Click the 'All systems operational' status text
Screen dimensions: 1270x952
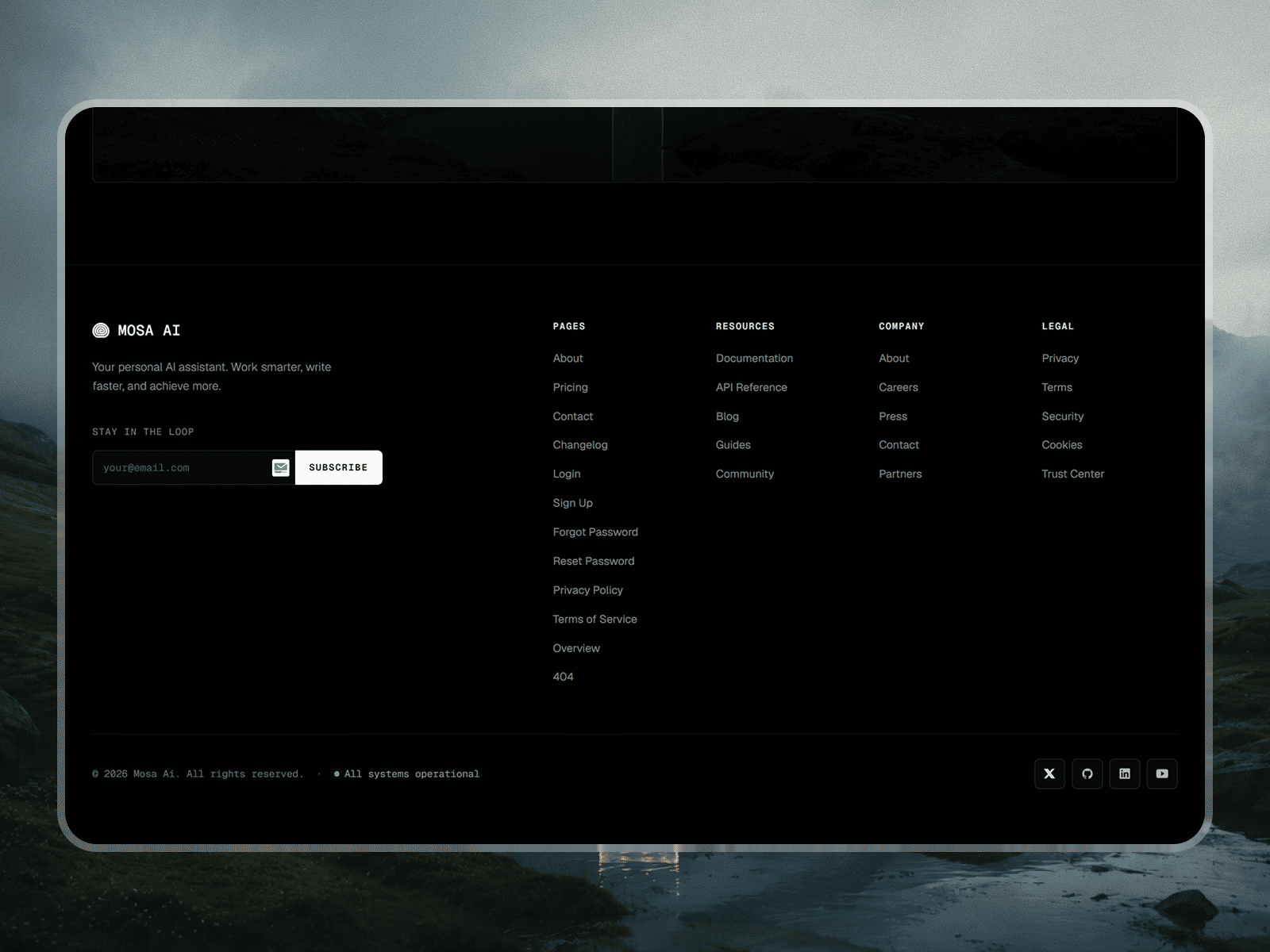(412, 774)
